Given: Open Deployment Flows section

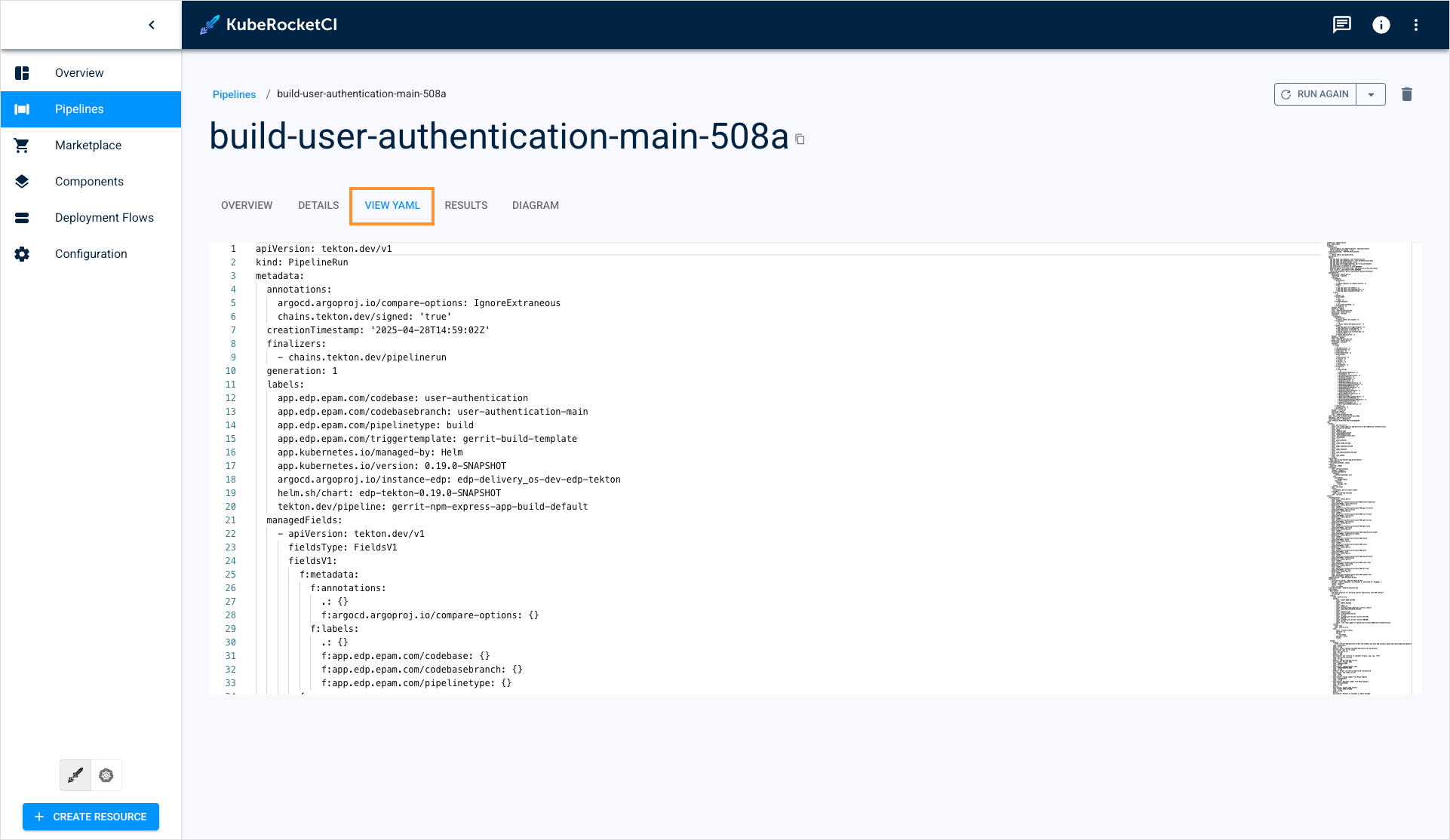Looking at the screenshot, I should (104, 217).
